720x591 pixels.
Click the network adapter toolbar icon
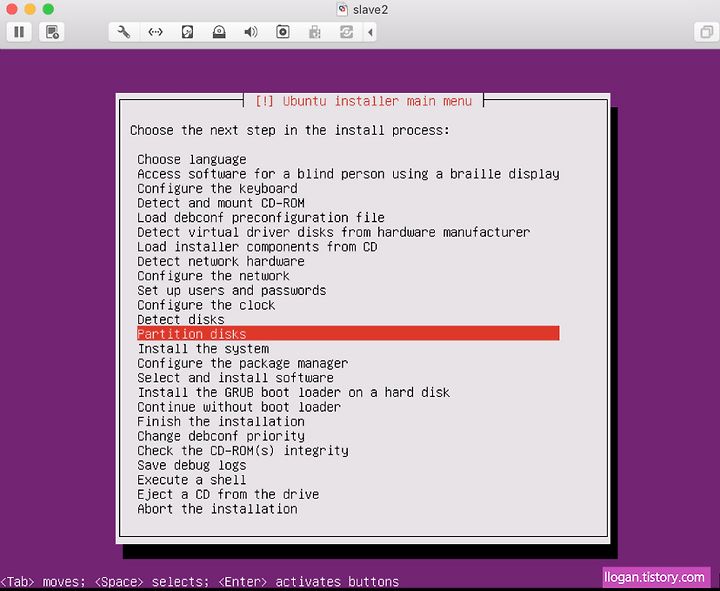[156, 32]
